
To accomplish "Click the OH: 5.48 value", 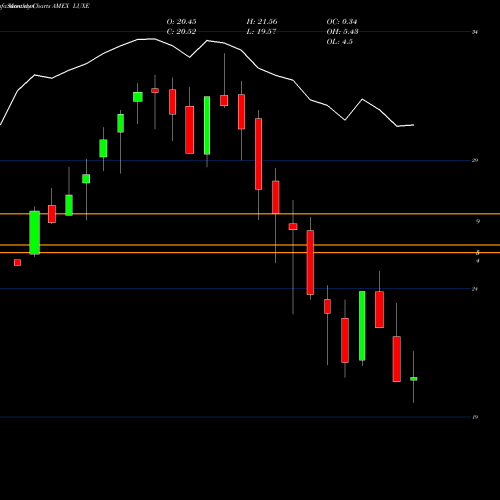I will click(x=342, y=32).
